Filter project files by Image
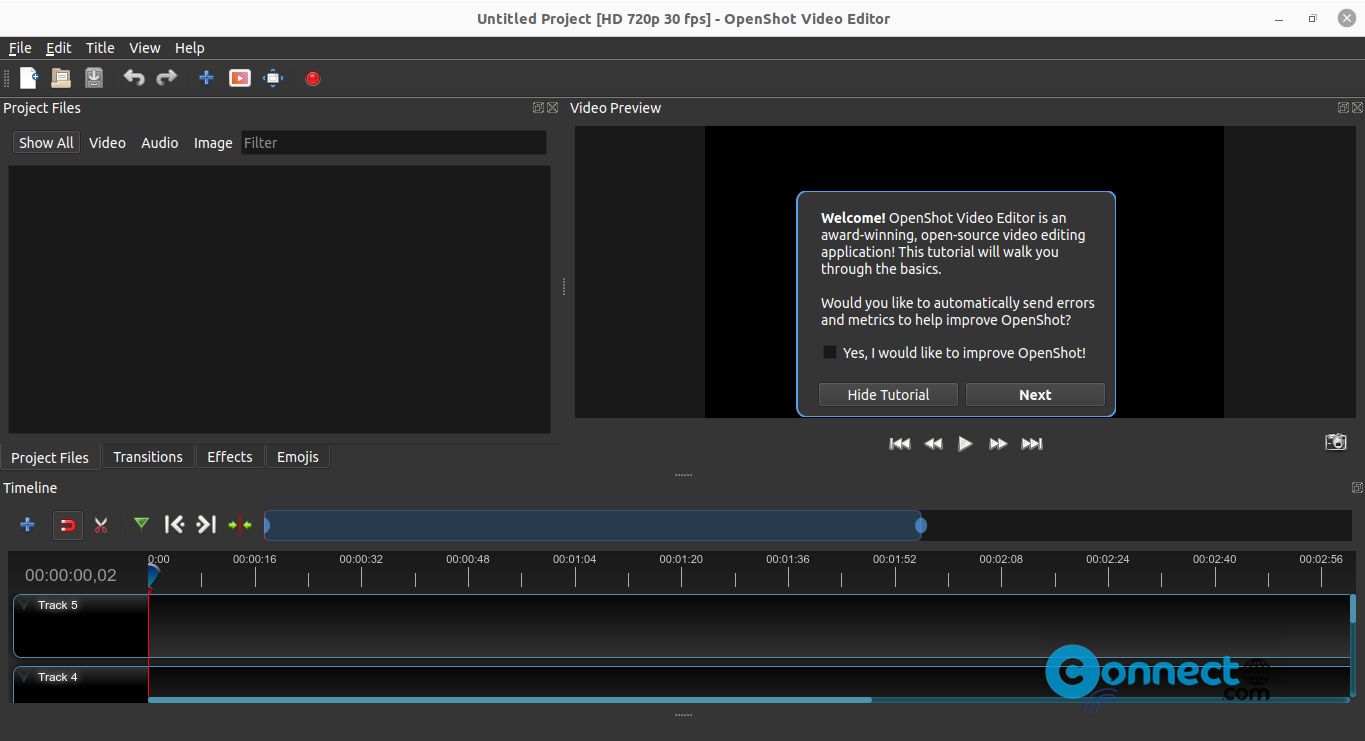The image size is (1365, 741). coord(213,142)
